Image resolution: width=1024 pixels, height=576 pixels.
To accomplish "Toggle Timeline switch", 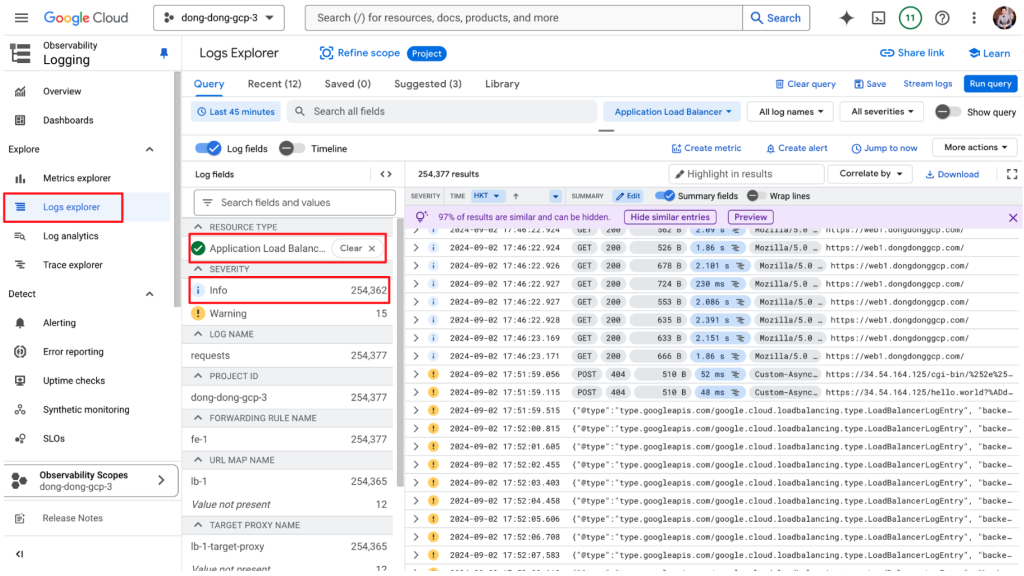I will 291,148.
